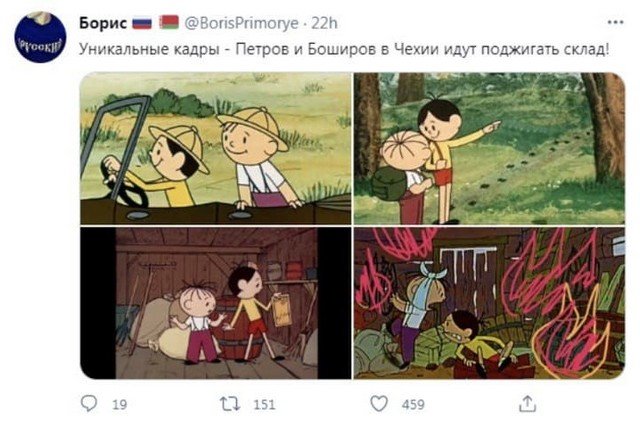Click the tweet text about Петров и Боширов
The image size is (640, 436).
(344, 49)
